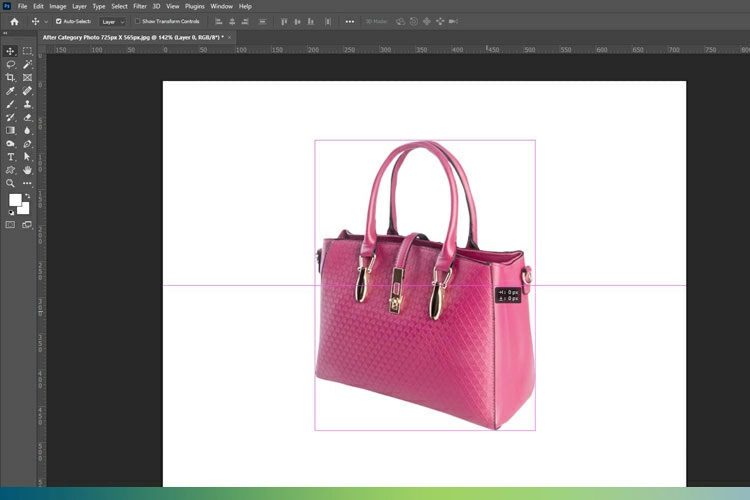
Task: Open the Auto-Select Layer dropdown
Action: [110, 21]
